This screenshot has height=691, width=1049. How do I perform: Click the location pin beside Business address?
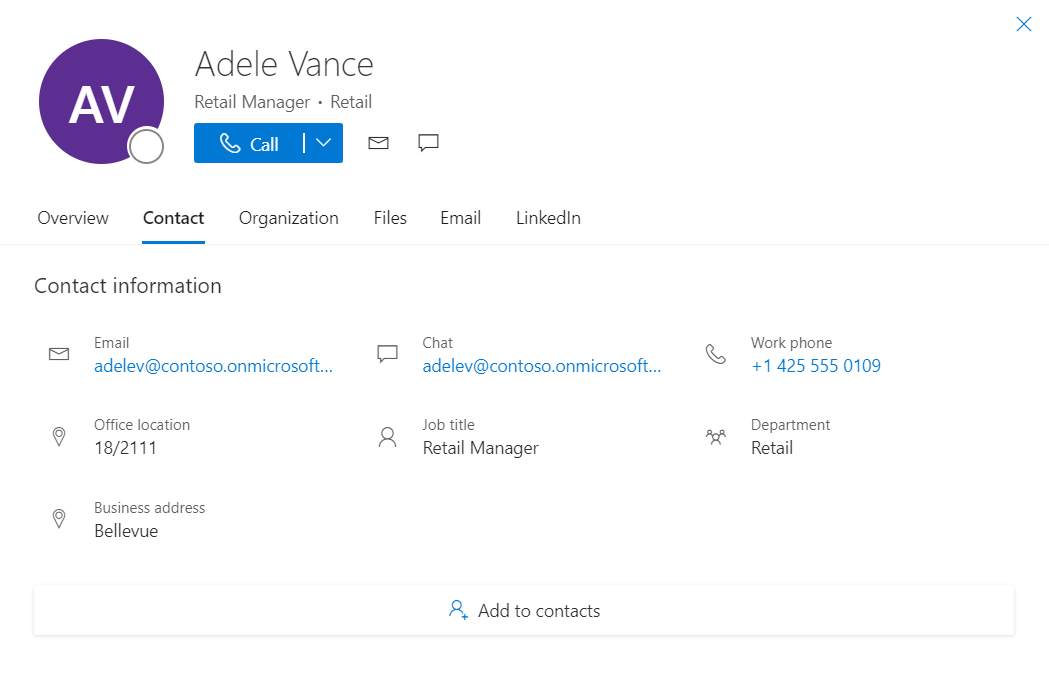[x=59, y=519]
